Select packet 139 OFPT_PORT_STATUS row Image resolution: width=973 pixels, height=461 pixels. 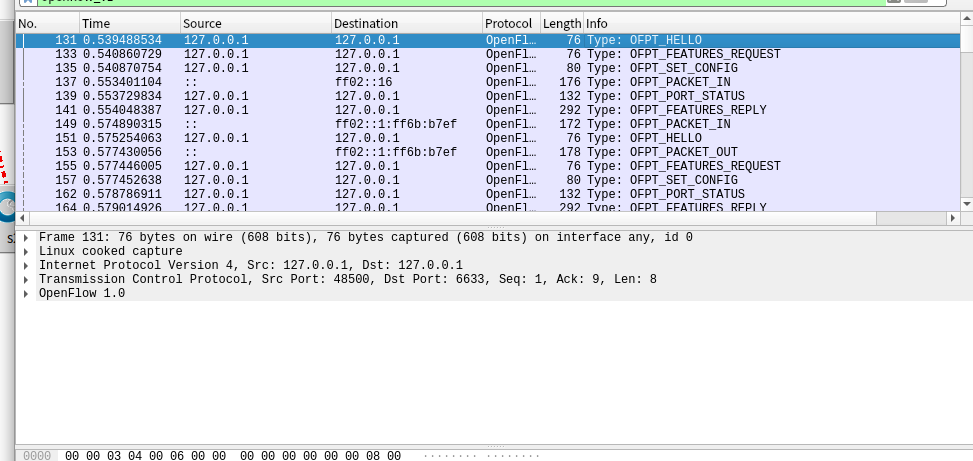tap(487, 96)
